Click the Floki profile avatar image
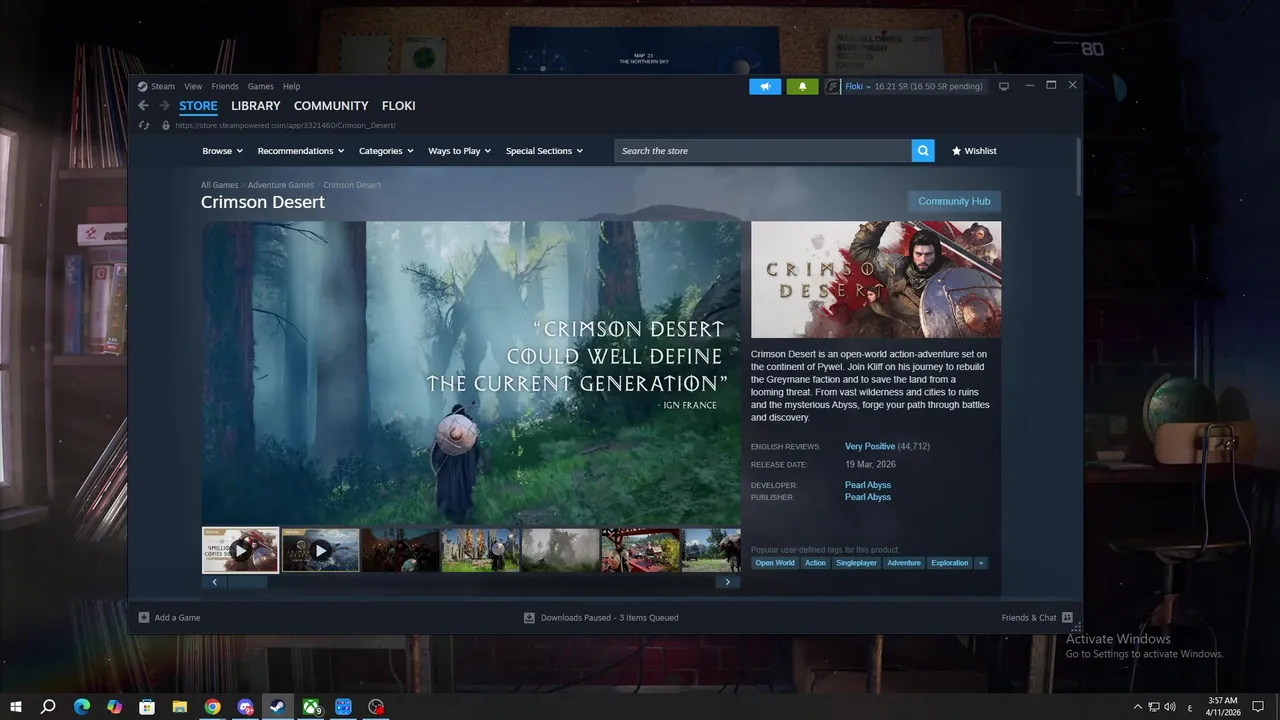Image resolution: width=1280 pixels, height=720 pixels. (833, 87)
